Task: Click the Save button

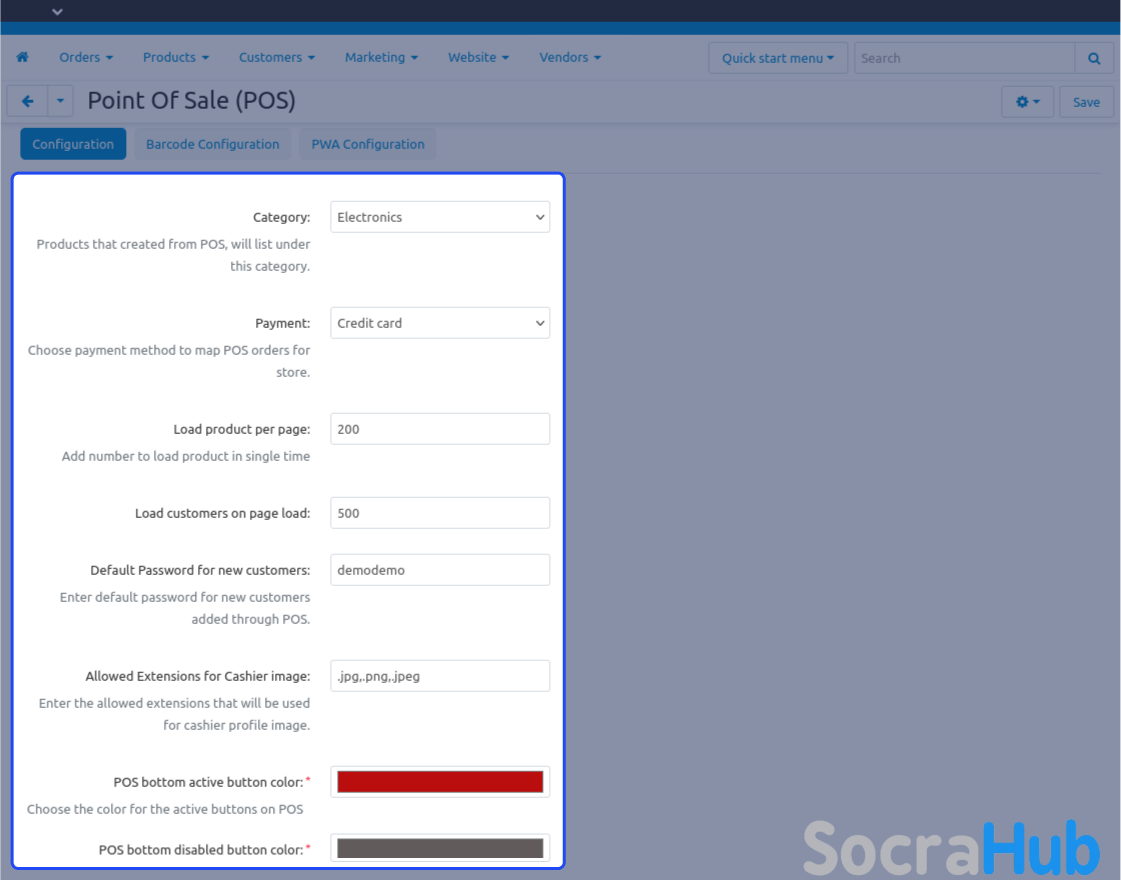Action: pos(1086,102)
